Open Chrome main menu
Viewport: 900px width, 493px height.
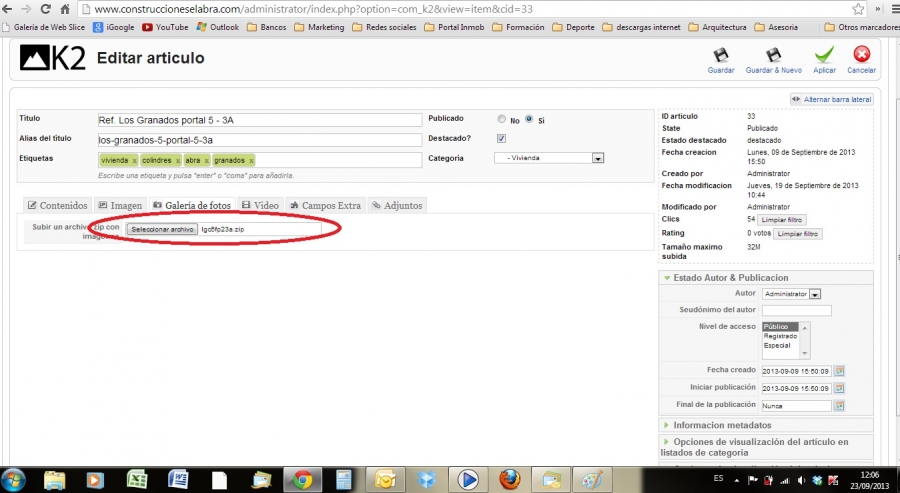[894, 9]
